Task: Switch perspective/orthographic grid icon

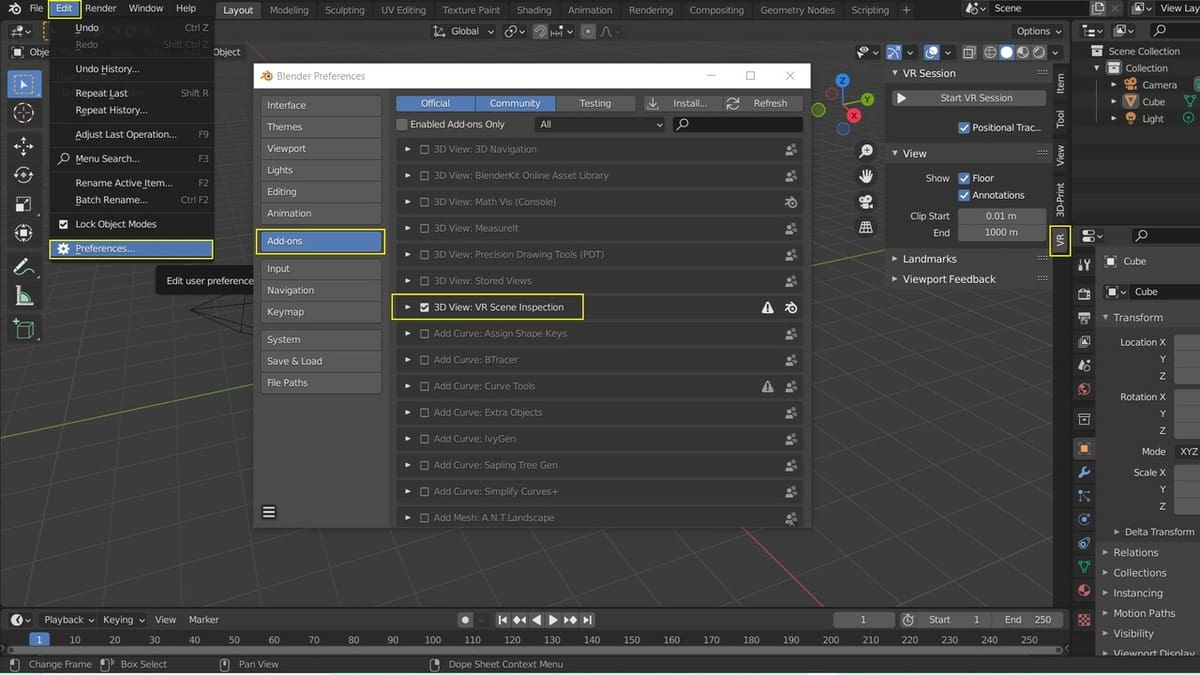Action: [x=866, y=227]
